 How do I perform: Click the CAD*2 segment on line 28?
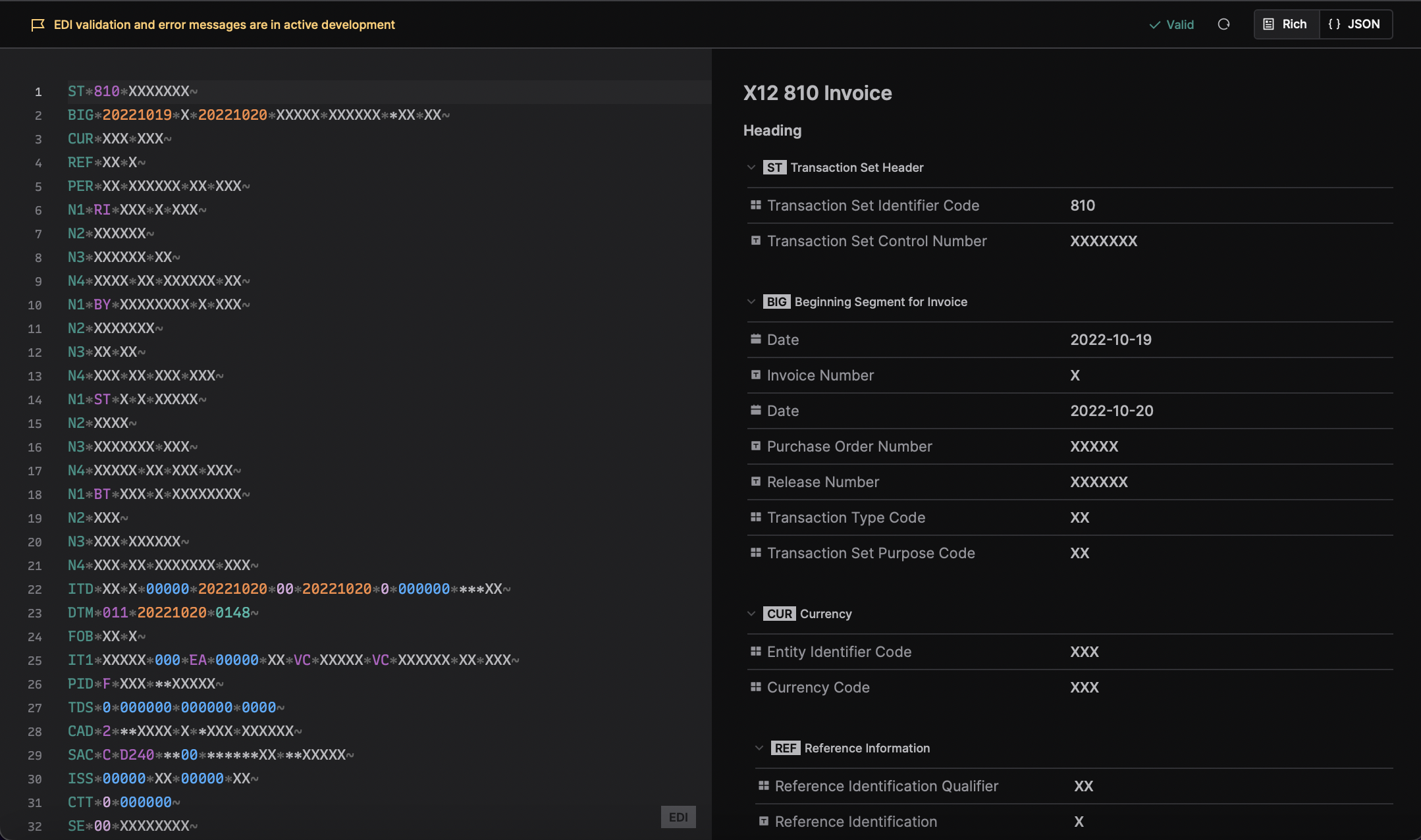[x=185, y=731]
